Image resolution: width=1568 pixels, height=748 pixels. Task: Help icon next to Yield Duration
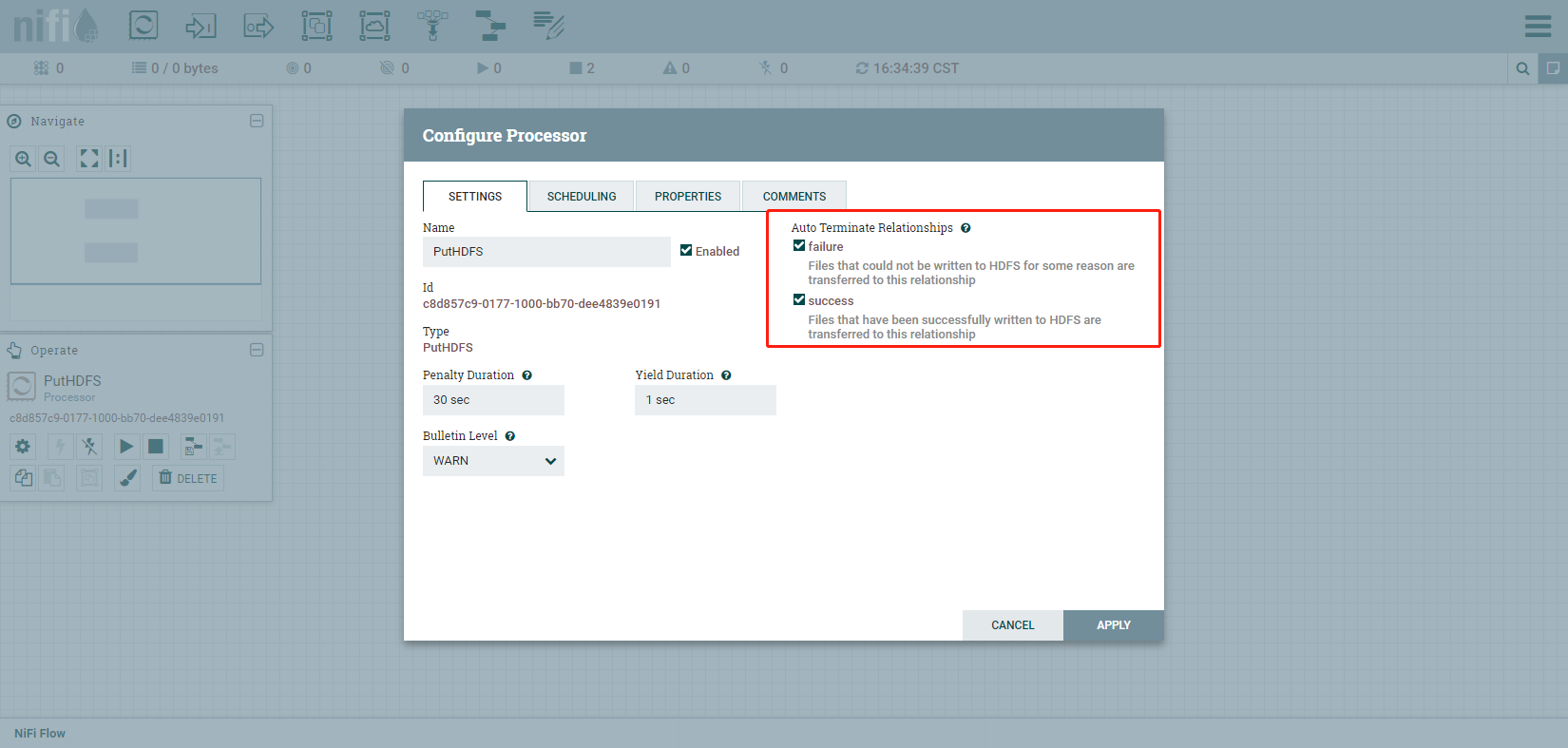pos(726,375)
